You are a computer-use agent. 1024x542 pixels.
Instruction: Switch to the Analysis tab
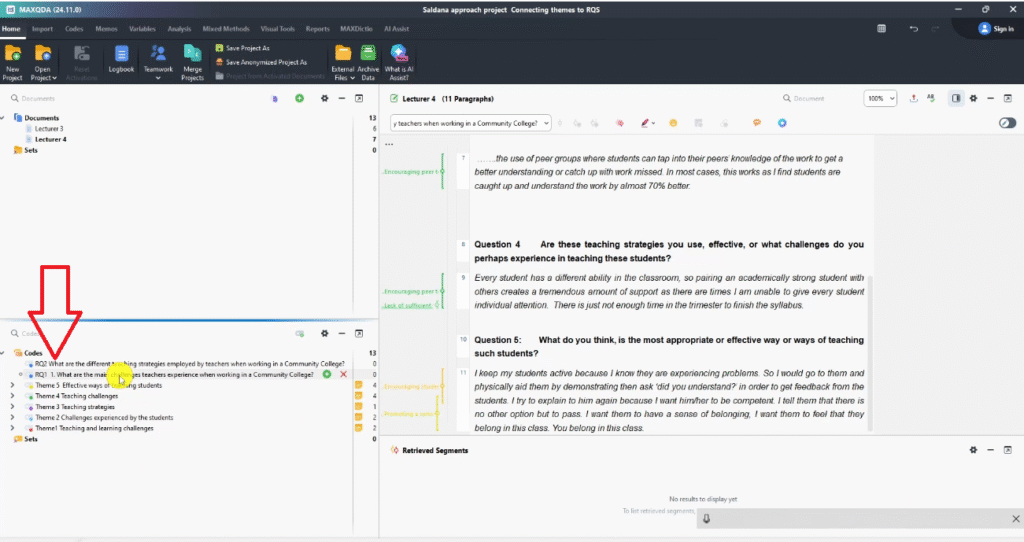[x=179, y=29]
